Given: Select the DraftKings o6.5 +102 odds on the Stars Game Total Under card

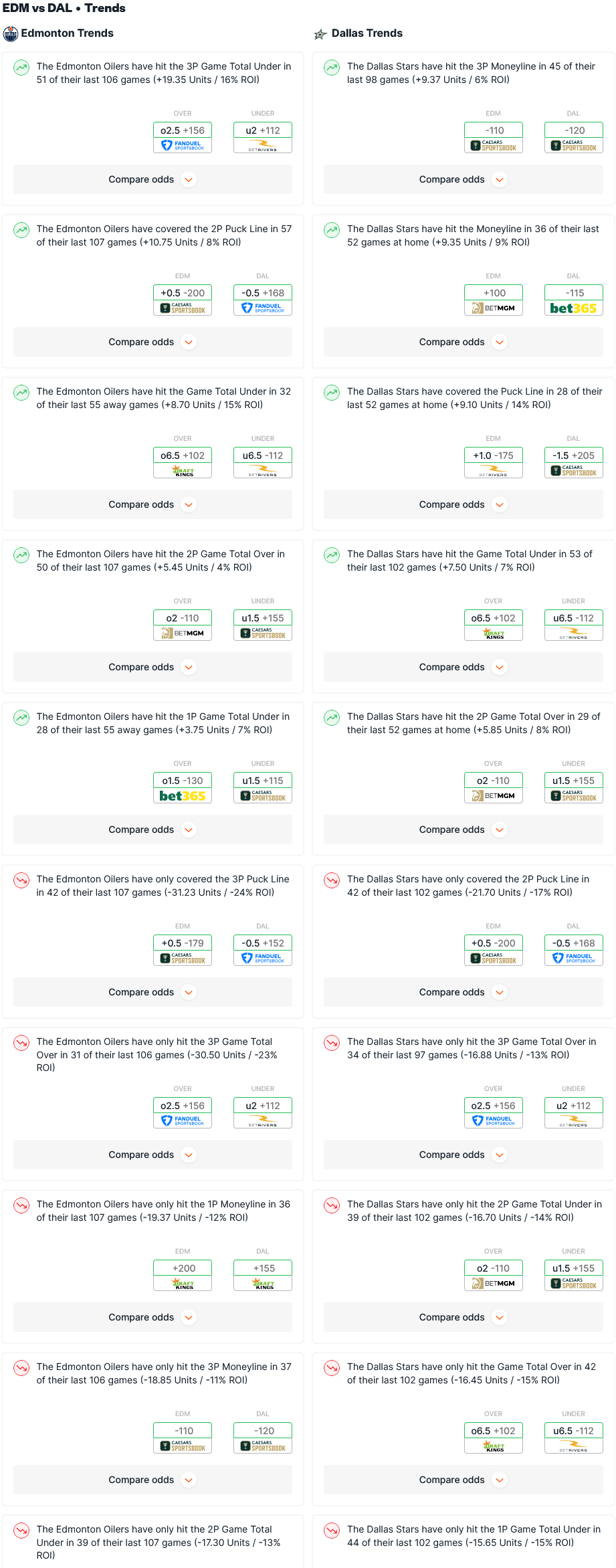Looking at the screenshot, I should pos(494,625).
